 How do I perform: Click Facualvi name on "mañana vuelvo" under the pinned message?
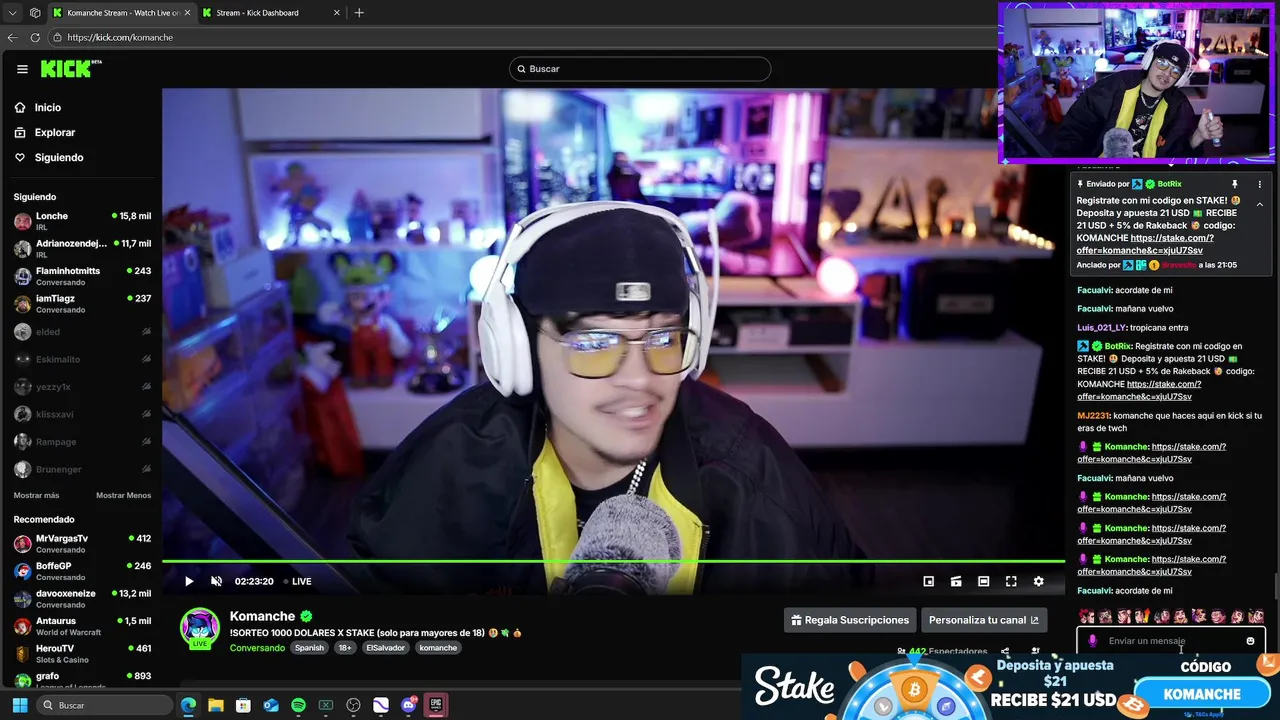point(1094,308)
